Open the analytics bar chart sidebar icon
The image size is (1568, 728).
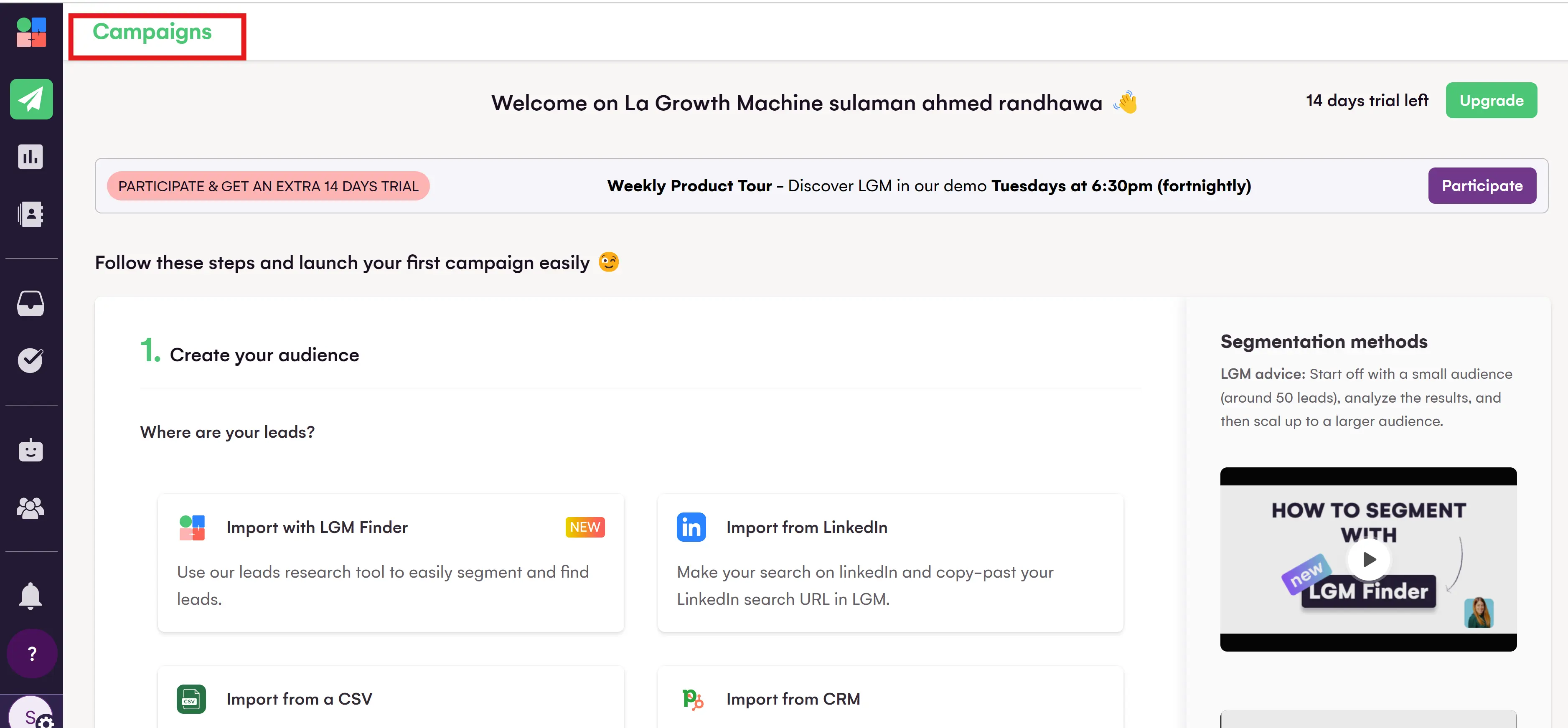pos(30,157)
